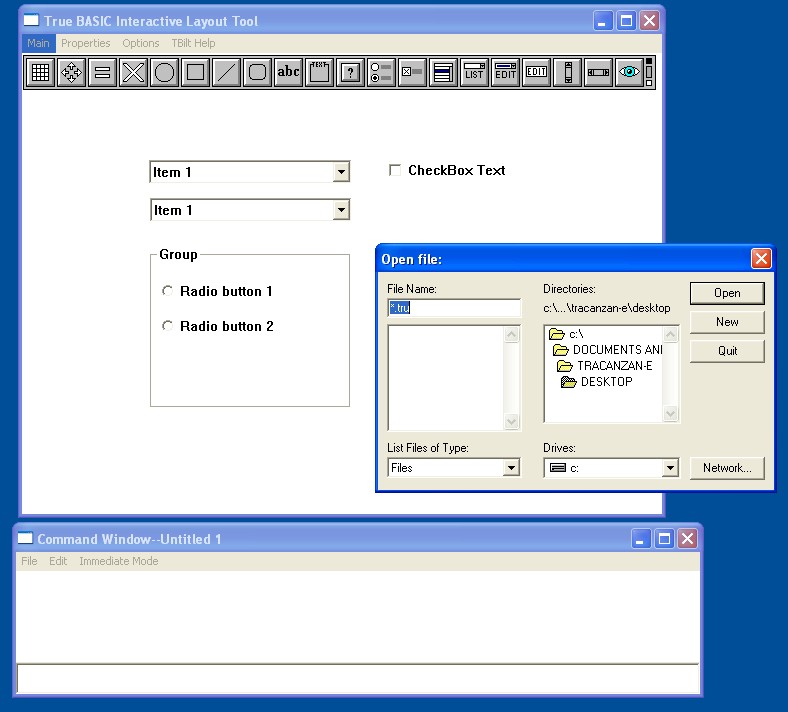The height and width of the screenshot is (712, 788).
Task: Tick the CheckBox Text checkbox
Action: click(395, 170)
